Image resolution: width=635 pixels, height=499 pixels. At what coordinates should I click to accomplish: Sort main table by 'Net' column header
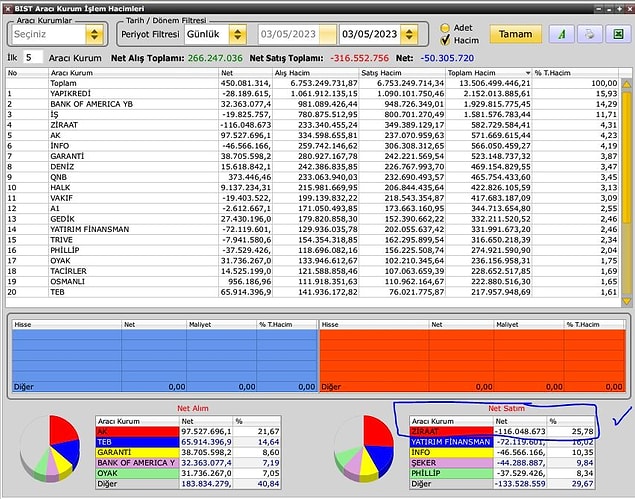click(x=245, y=73)
